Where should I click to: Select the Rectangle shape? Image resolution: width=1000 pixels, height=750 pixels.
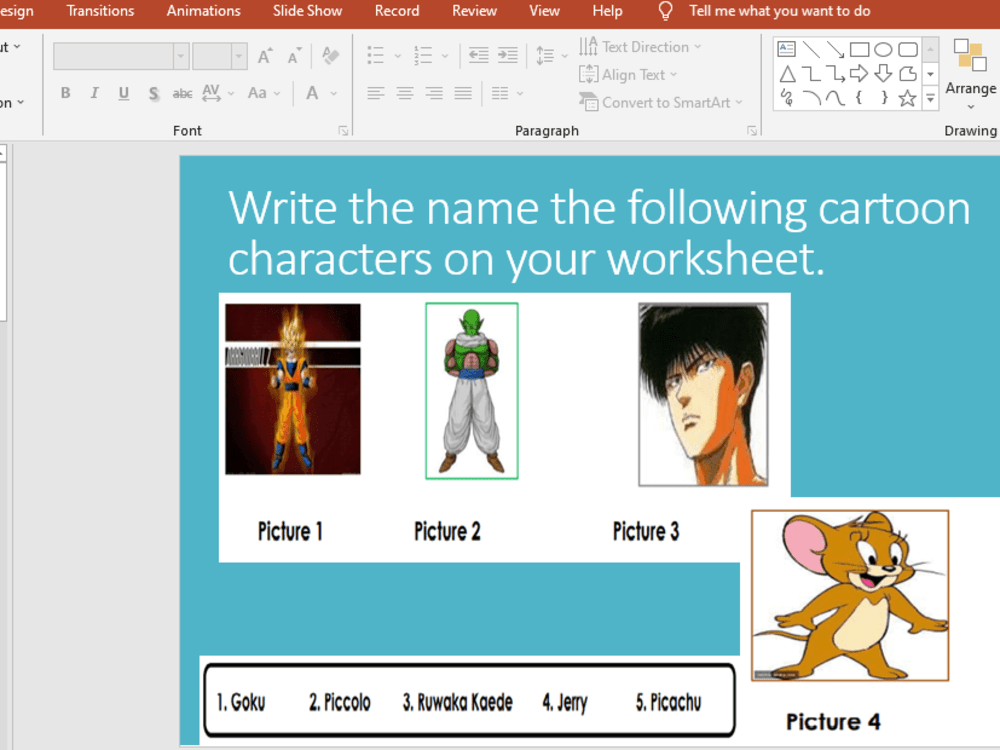[x=859, y=49]
